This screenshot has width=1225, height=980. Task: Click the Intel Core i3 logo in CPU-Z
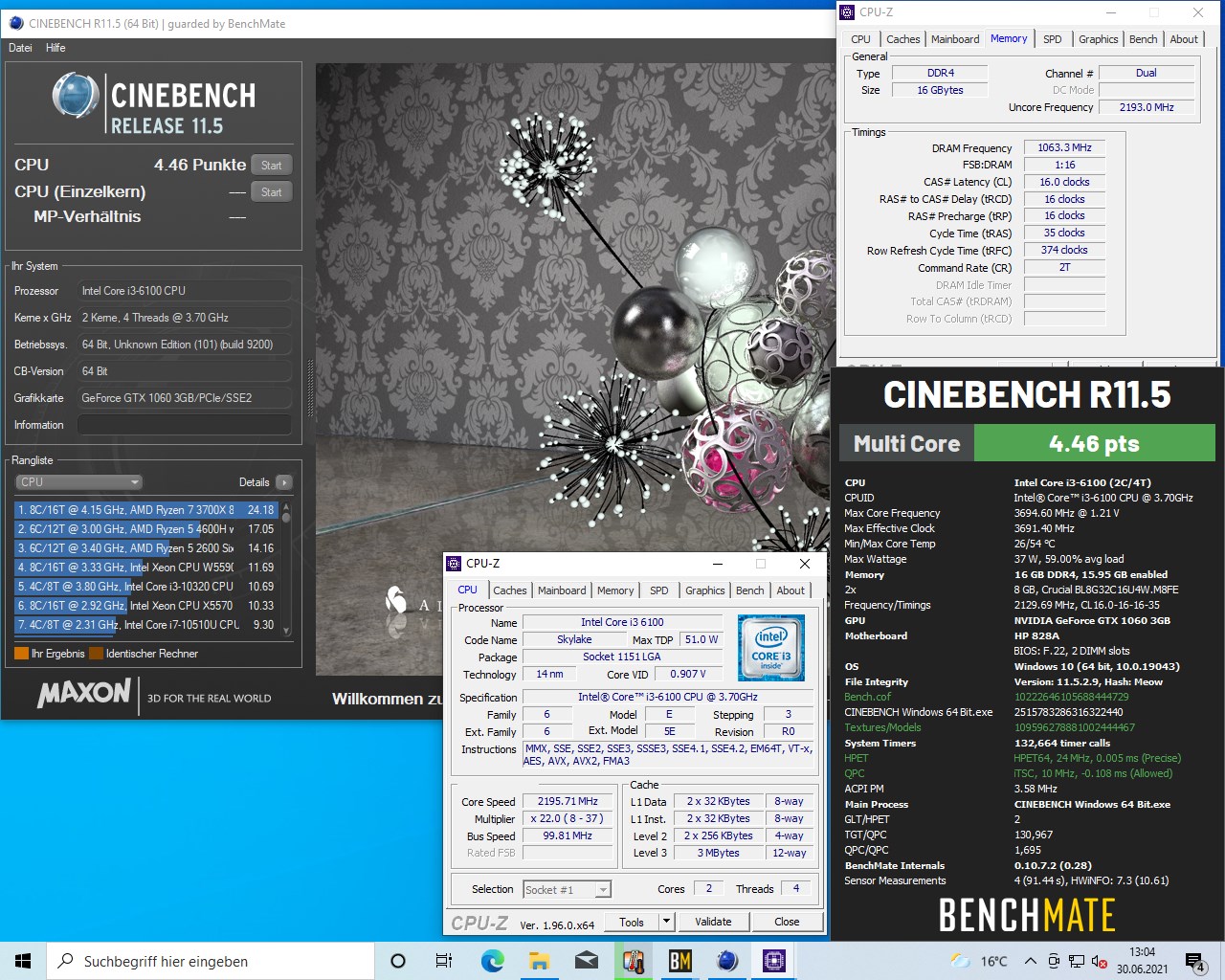(771, 648)
